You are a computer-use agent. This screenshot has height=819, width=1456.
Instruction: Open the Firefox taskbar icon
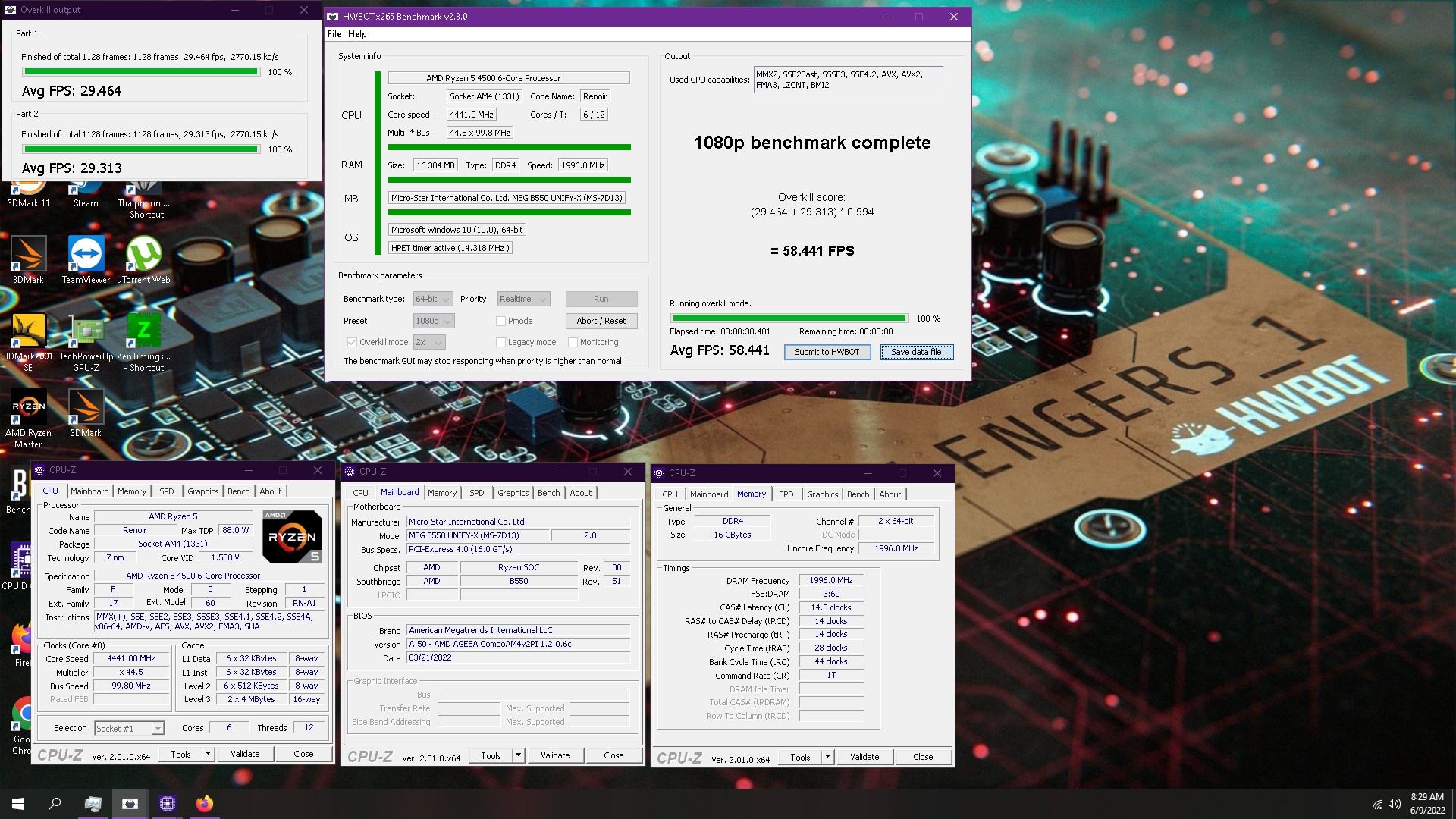coord(204,803)
